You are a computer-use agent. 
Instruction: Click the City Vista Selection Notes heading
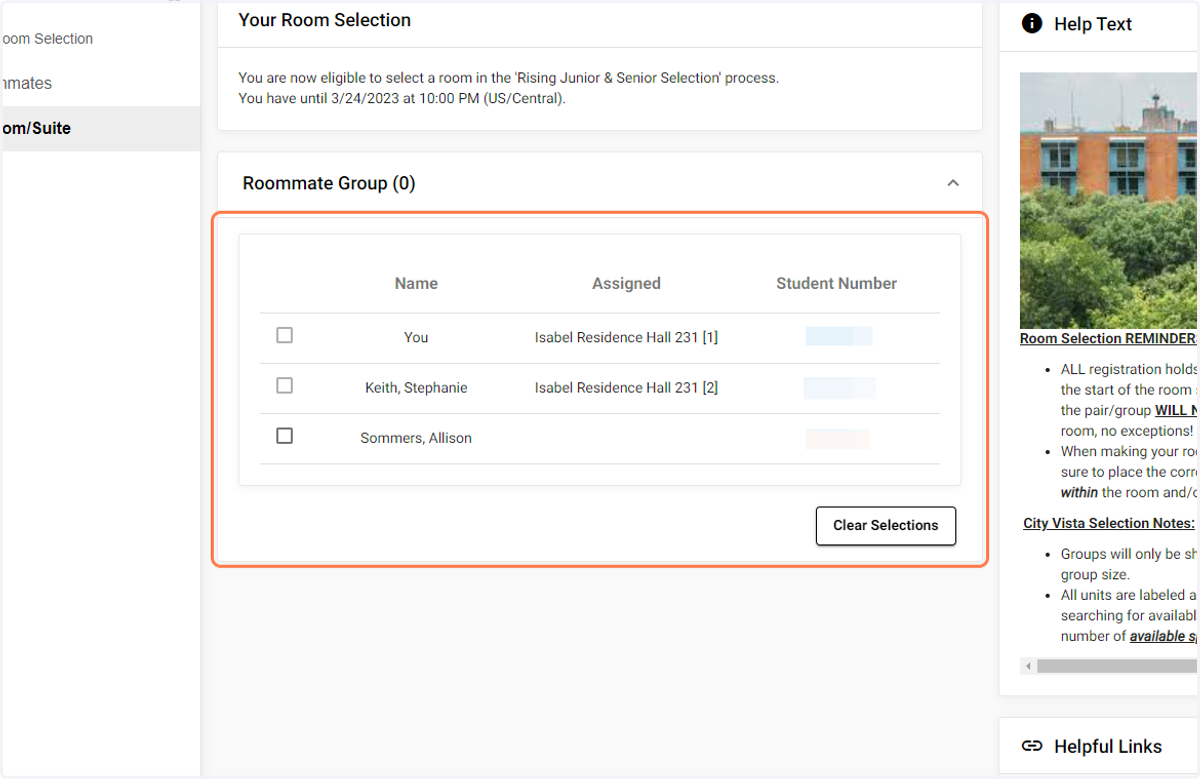click(x=1109, y=523)
